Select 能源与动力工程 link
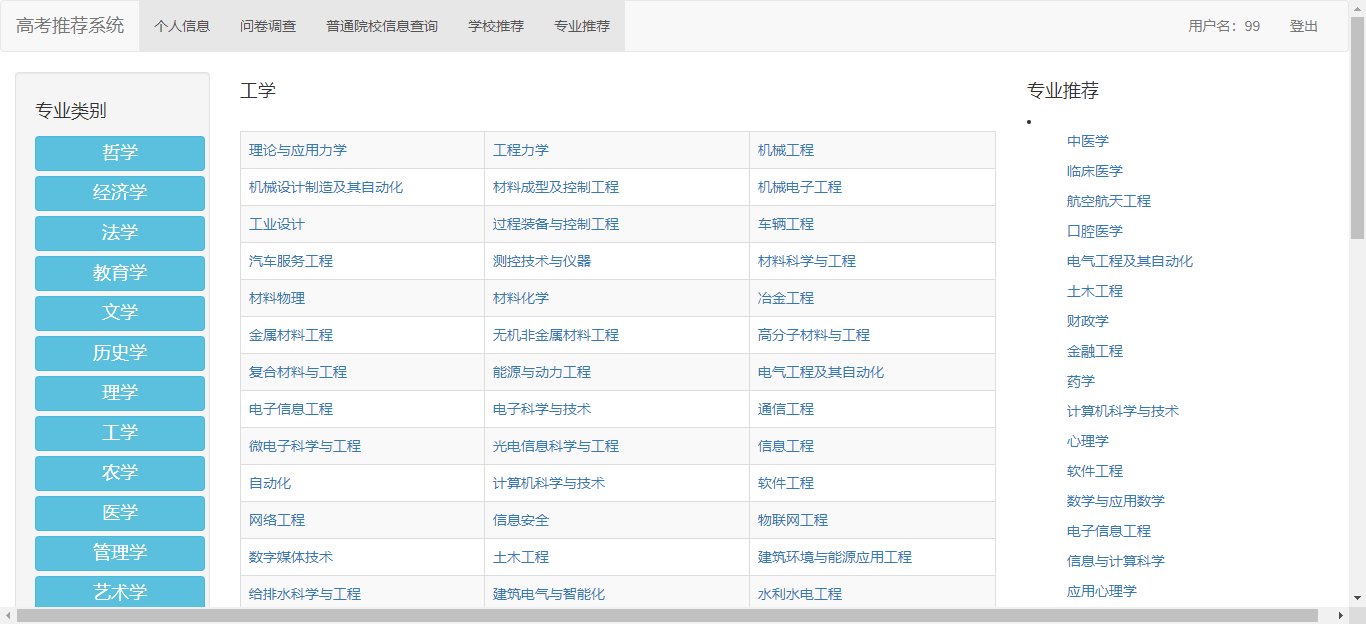The width and height of the screenshot is (1366, 624). pyautogui.click(x=542, y=372)
